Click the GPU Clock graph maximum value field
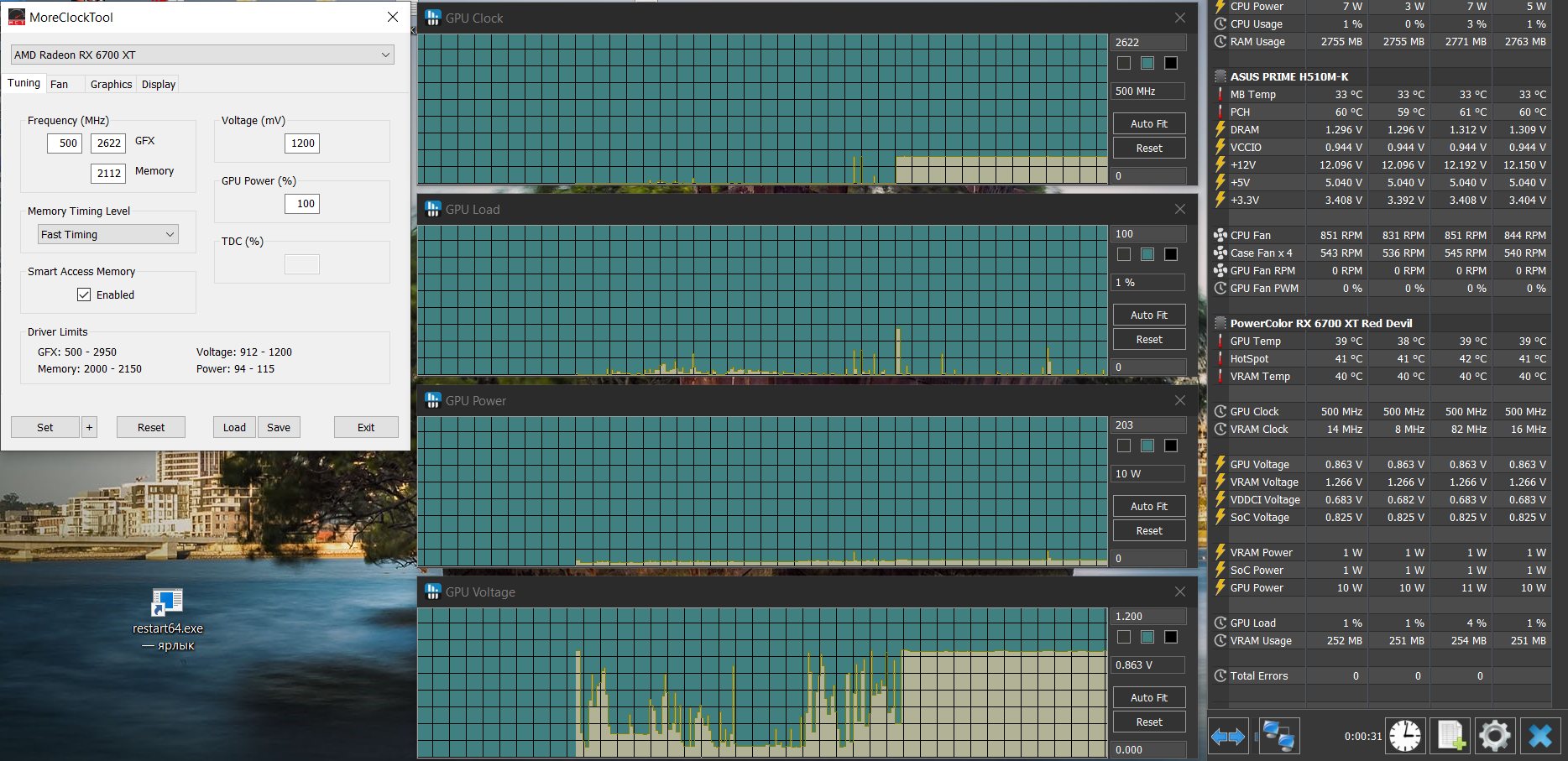Screen dimensions: 1568x761 [1149, 42]
